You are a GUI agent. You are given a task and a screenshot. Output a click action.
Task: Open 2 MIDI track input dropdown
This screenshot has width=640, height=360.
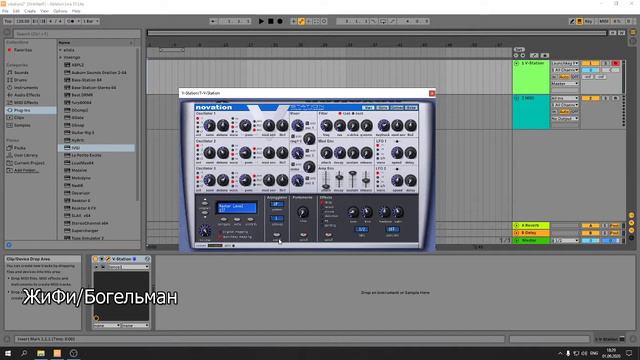tap(565, 98)
